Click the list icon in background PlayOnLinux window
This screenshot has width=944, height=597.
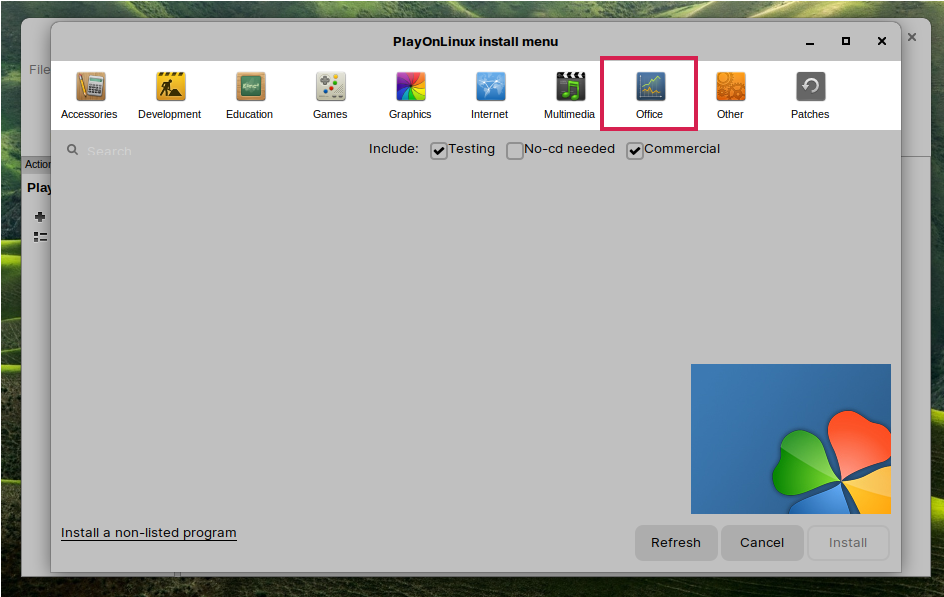(40, 237)
